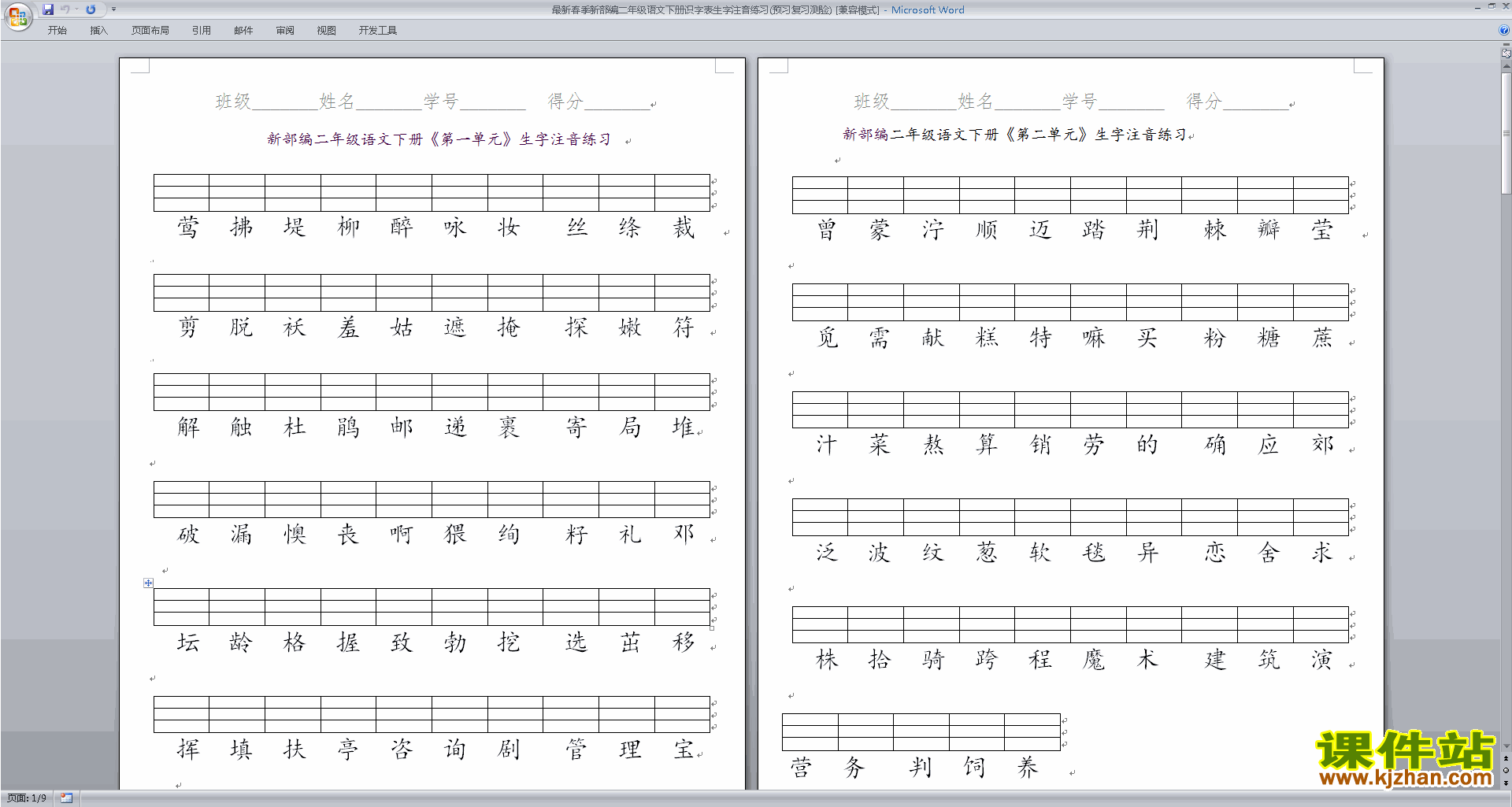Click the character 剪 on page one
This screenshot has width=1512, height=807.
188,327
